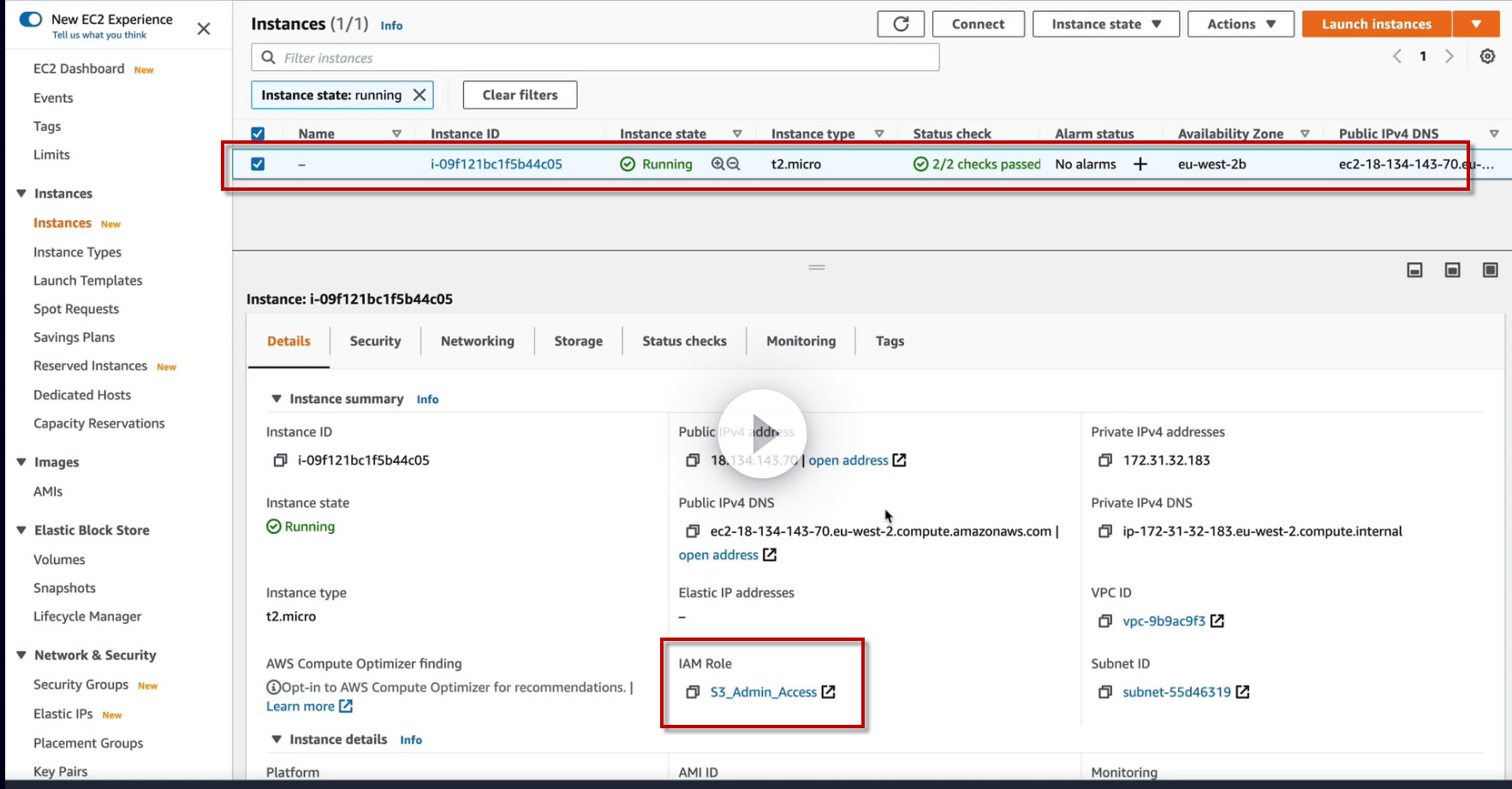View the Status checks tab
Image resolution: width=1512 pixels, height=789 pixels.
[x=685, y=341]
